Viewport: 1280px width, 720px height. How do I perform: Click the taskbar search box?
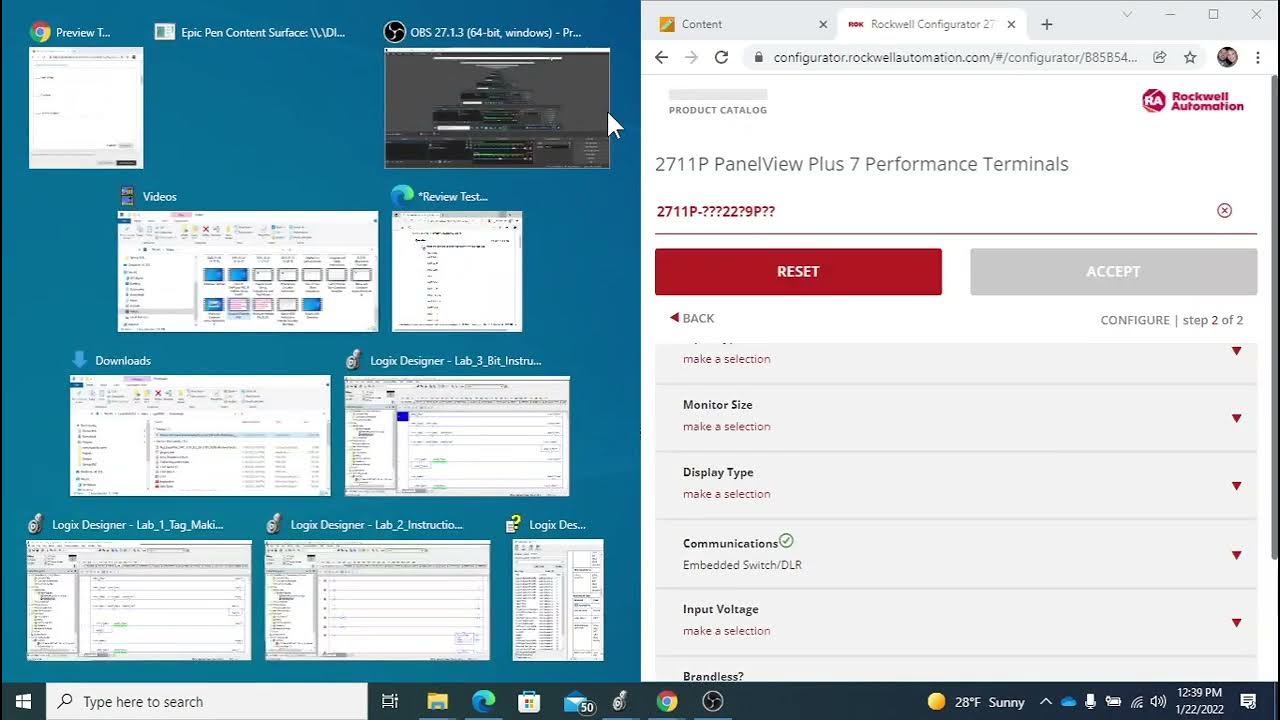207,702
